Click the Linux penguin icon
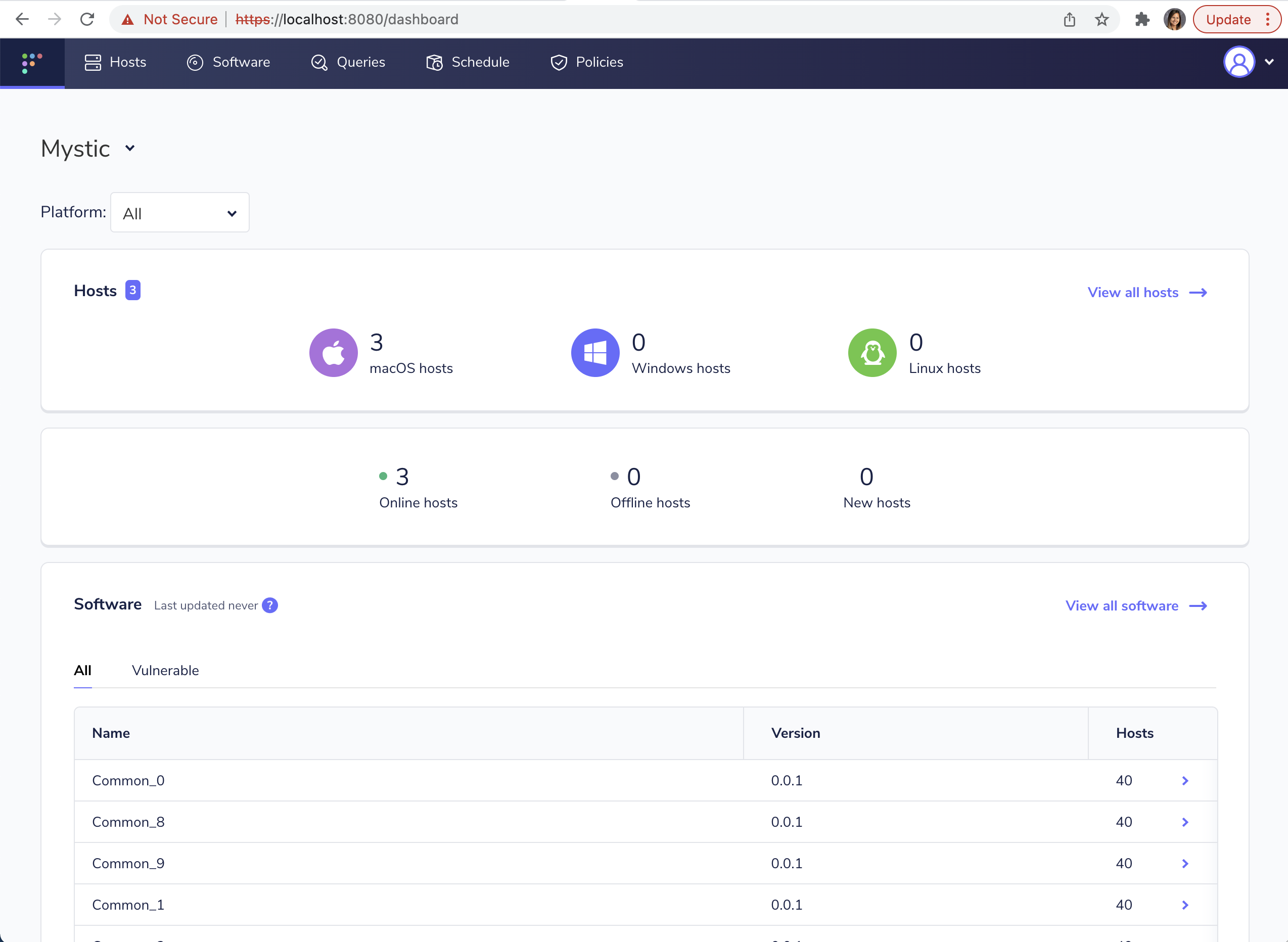This screenshot has height=942, width=1288. [872, 353]
